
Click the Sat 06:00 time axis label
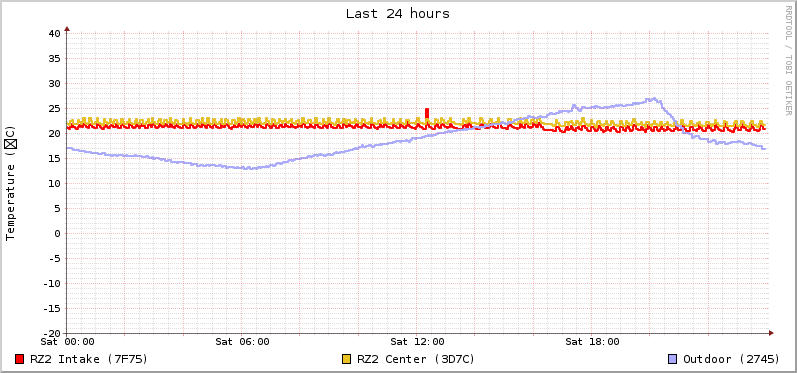[x=242, y=342]
